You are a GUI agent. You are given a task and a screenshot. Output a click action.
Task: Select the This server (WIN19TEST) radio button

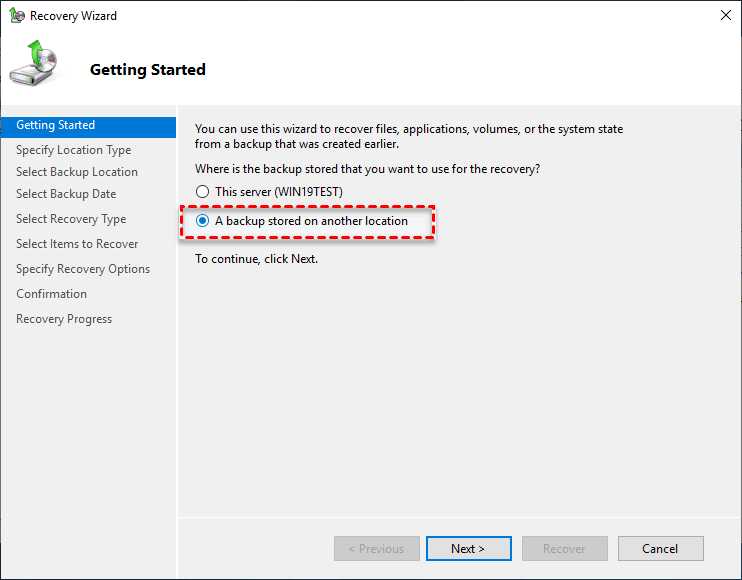click(x=203, y=191)
